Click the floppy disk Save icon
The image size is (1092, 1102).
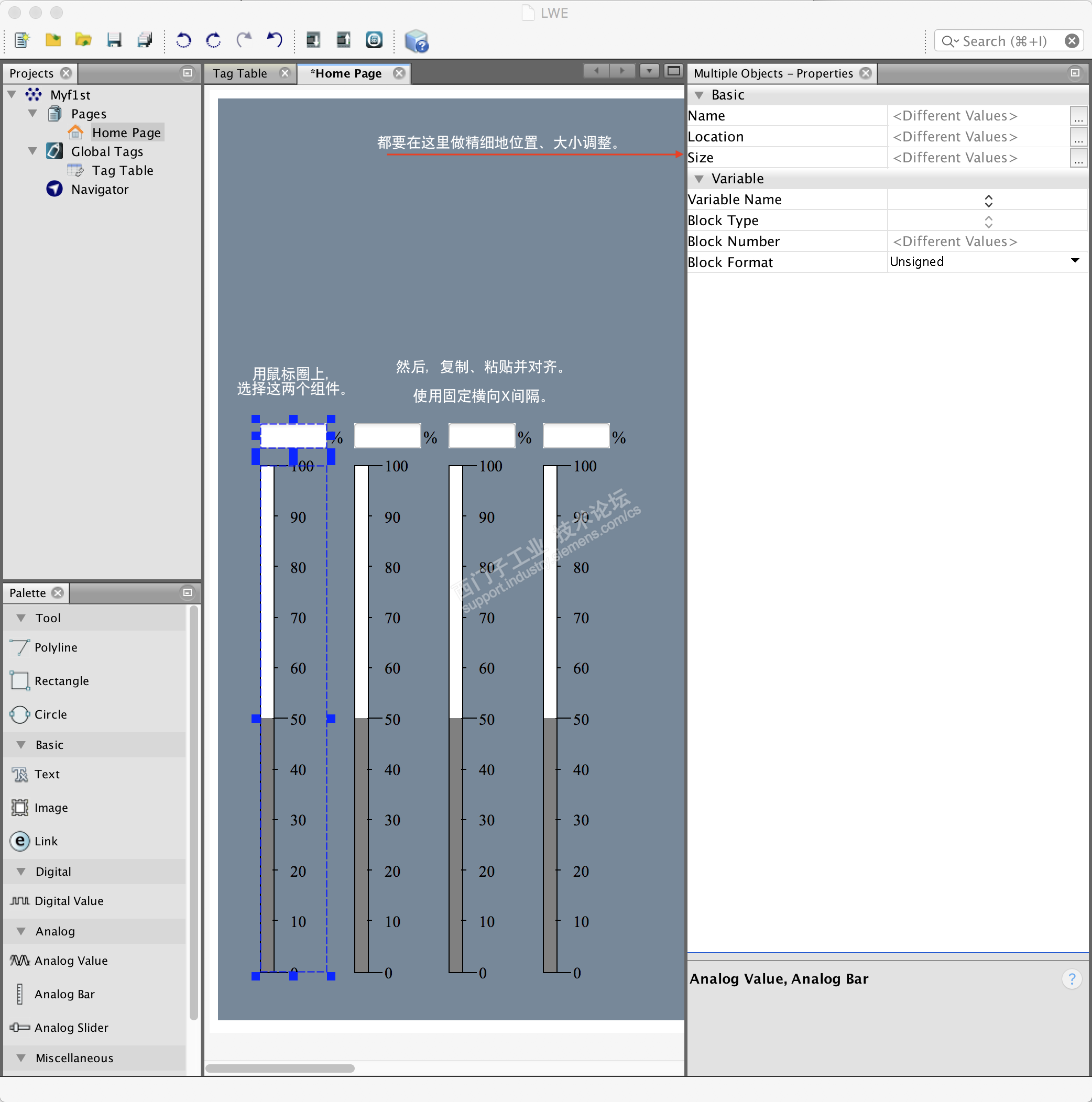pos(114,40)
